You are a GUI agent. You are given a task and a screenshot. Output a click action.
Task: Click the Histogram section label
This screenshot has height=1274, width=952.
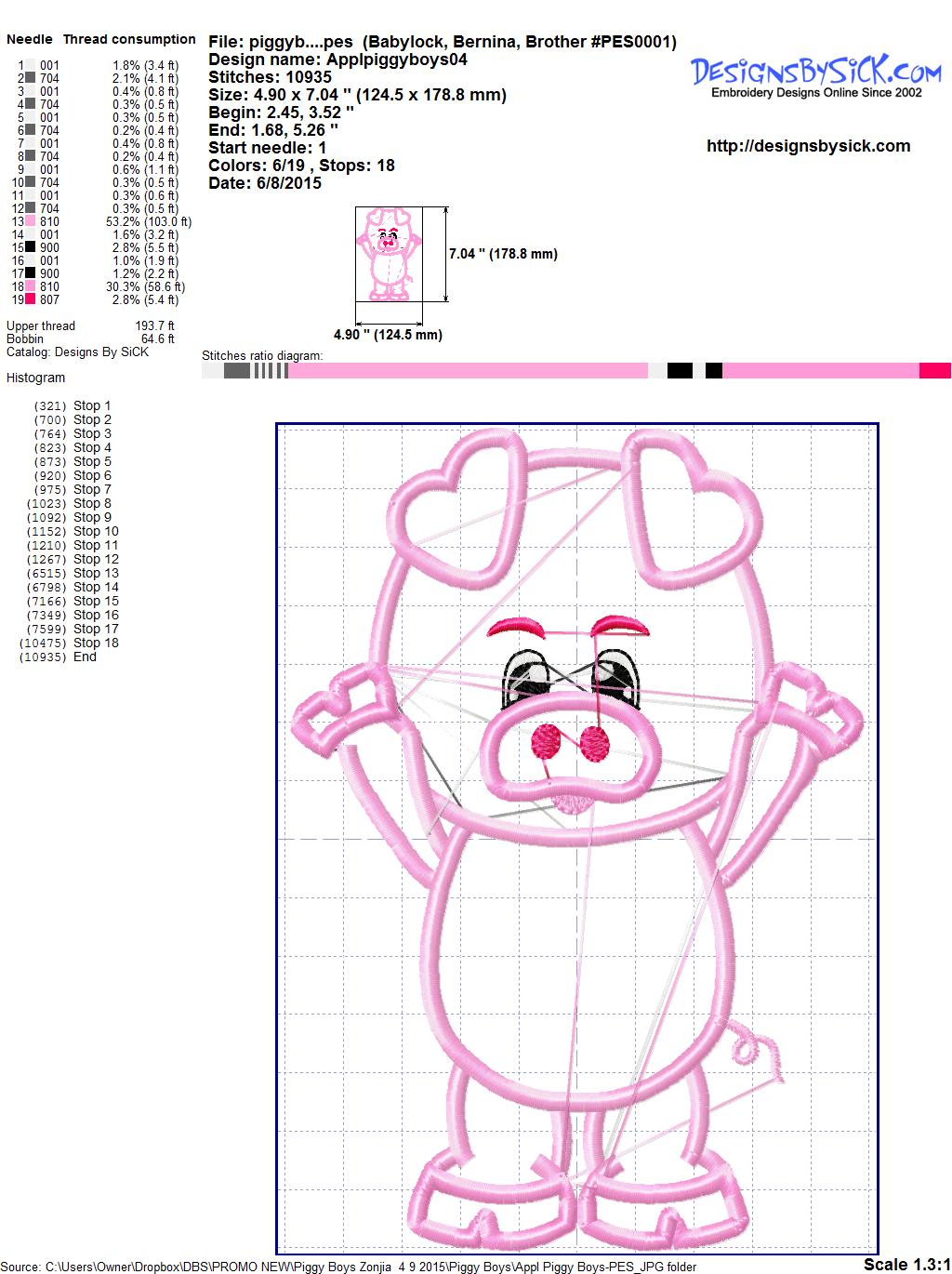pyautogui.click(x=35, y=378)
